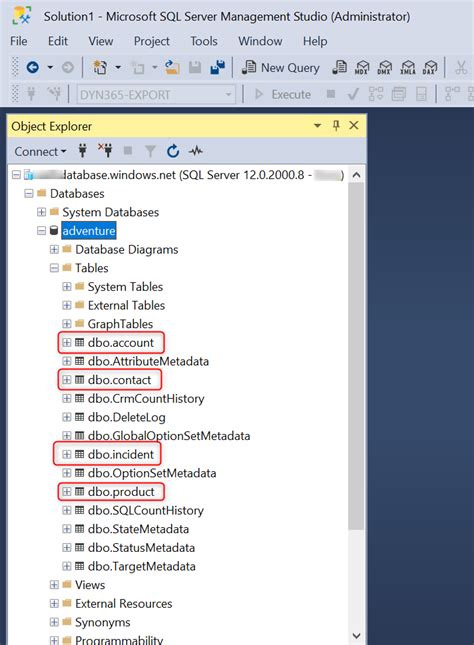Collapse the Tables folder

click(54, 268)
